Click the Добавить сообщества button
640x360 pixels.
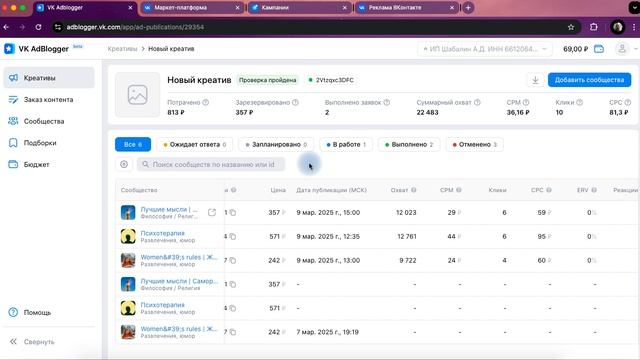pos(589,80)
